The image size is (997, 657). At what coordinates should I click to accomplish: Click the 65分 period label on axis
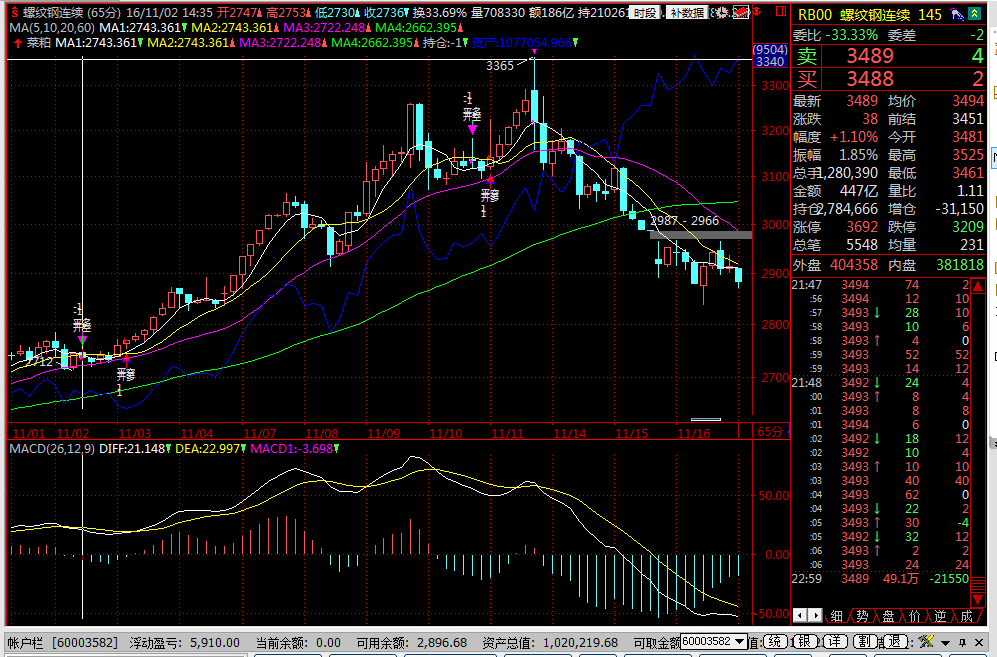click(770, 432)
